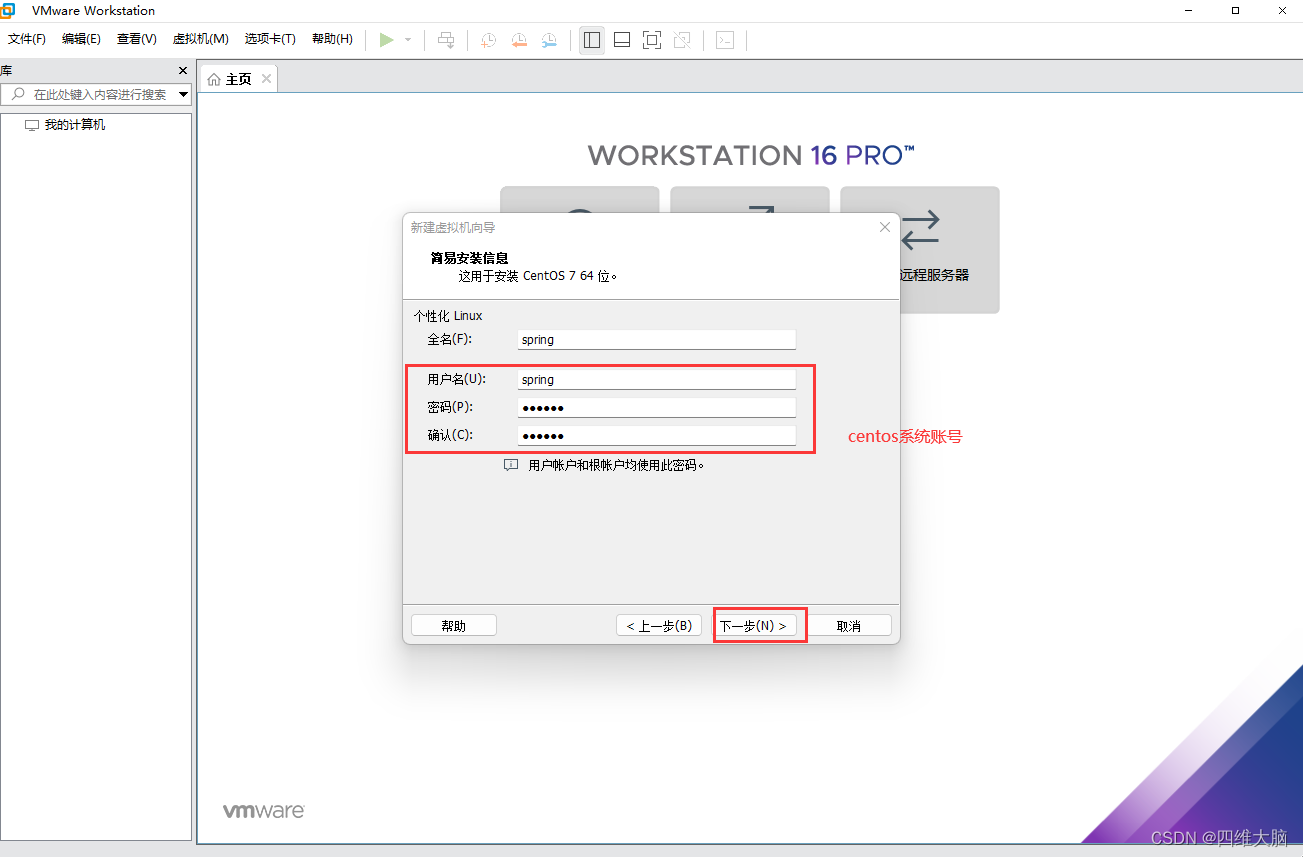The width and height of the screenshot is (1303, 857).
Task: Open the power options dropdown arrow
Action: point(408,40)
